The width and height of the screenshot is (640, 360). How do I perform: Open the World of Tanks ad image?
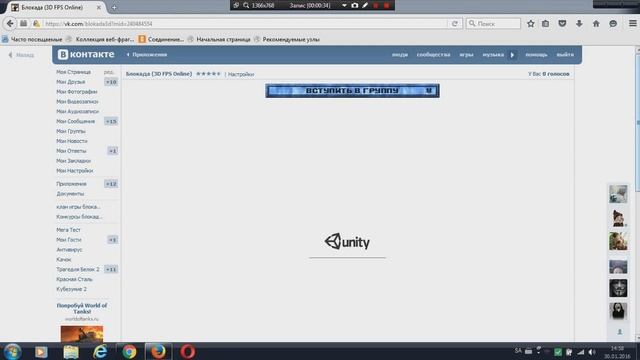tap(82, 334)
